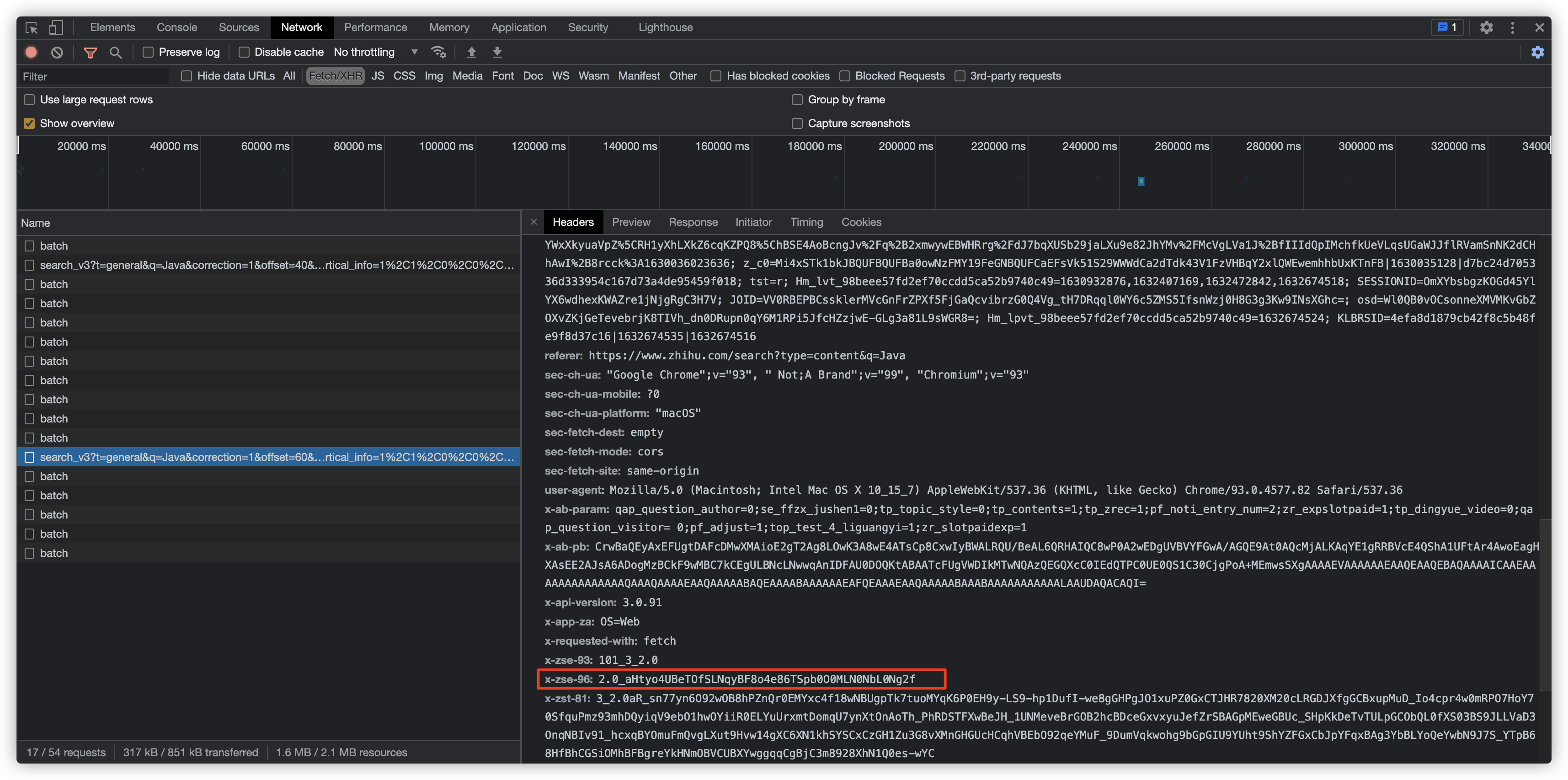1568x780 pixels.
Task: Click the Initiator tab in request detail
Action: pos(753,222)
